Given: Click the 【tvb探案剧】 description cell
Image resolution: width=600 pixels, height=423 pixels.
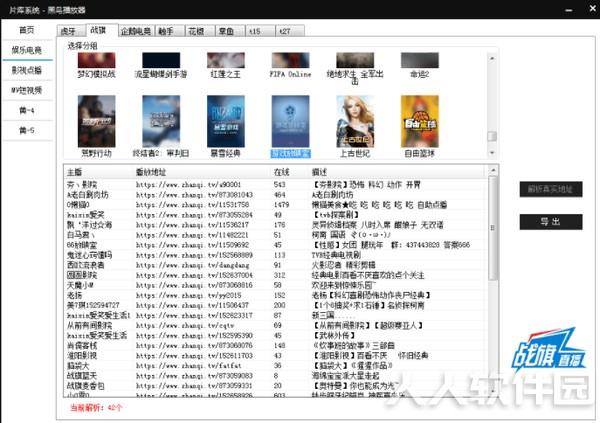Looking at the screenshot, I should (336, 215).
